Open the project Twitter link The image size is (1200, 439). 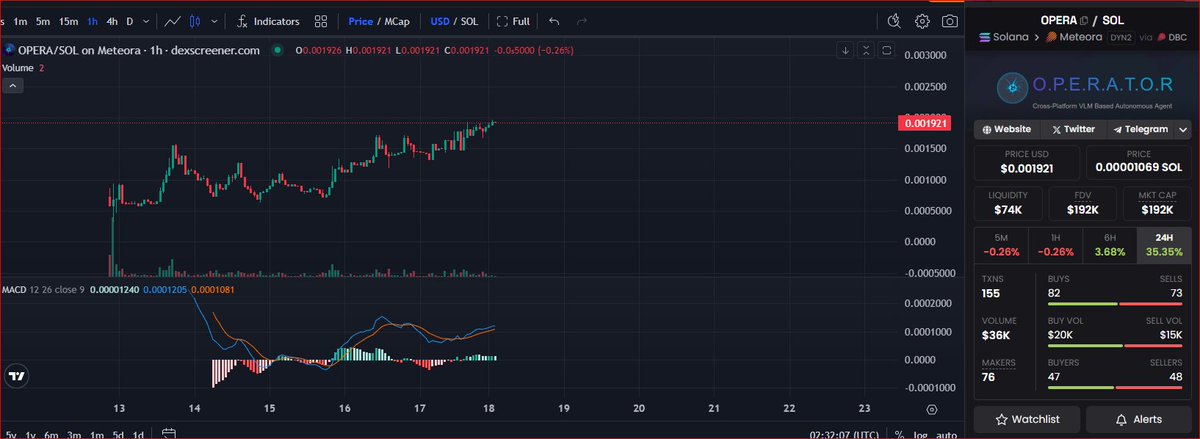click(1073, 129)
